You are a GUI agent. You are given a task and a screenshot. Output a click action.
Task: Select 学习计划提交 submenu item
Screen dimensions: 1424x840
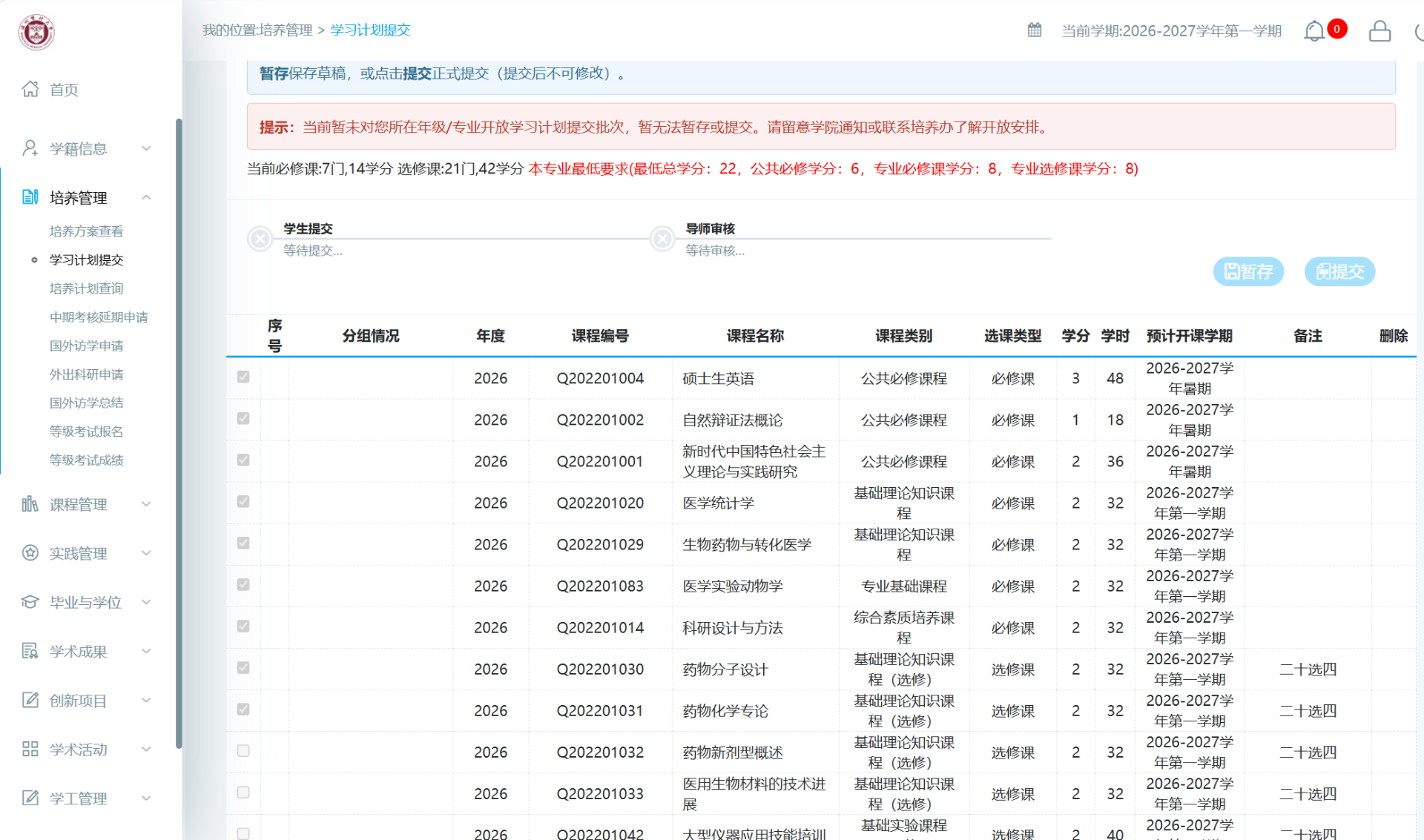pyautogui.click(x=86, y=260)
